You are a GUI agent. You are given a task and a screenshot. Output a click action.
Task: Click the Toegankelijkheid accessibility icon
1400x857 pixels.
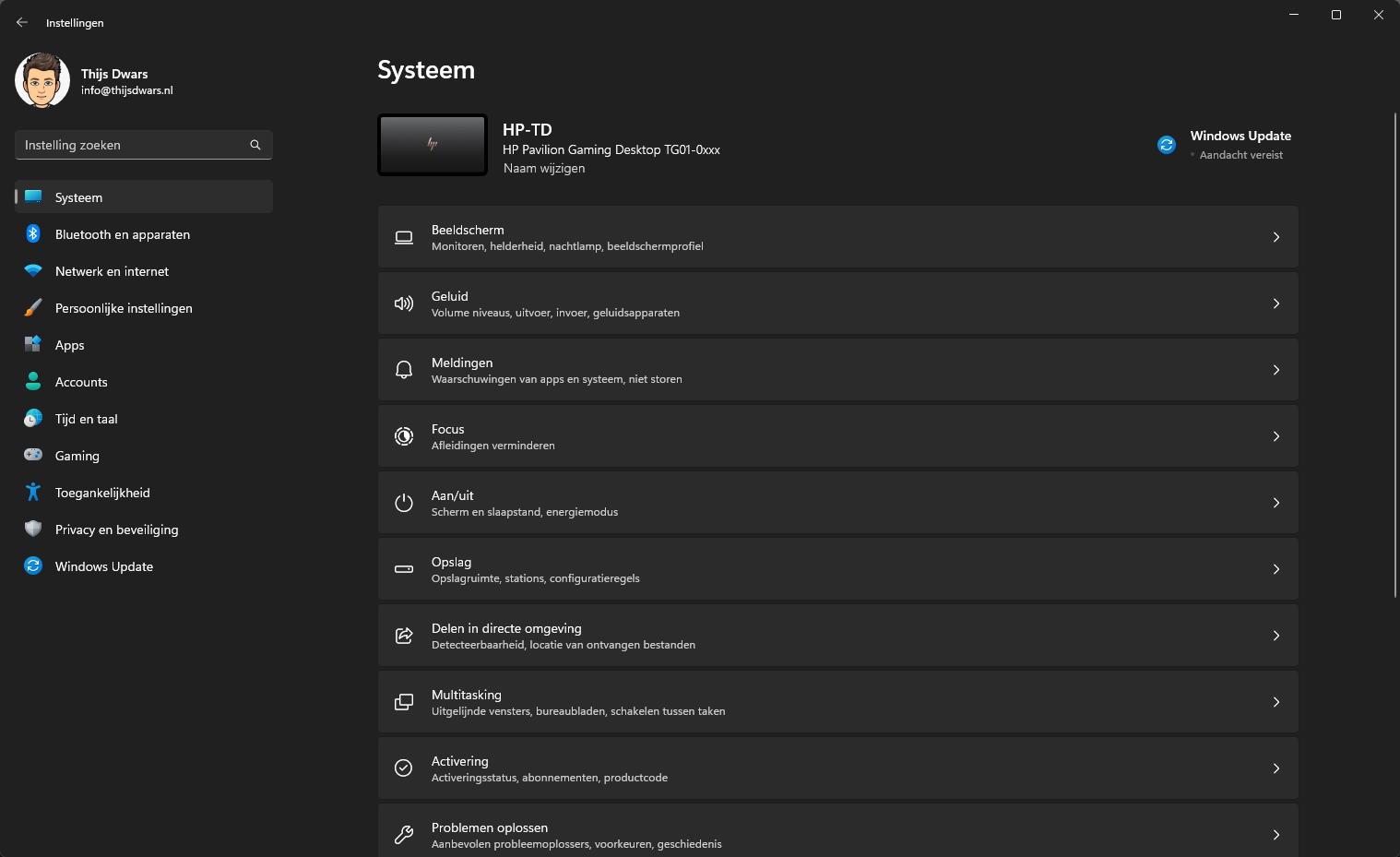pos(33,493)
